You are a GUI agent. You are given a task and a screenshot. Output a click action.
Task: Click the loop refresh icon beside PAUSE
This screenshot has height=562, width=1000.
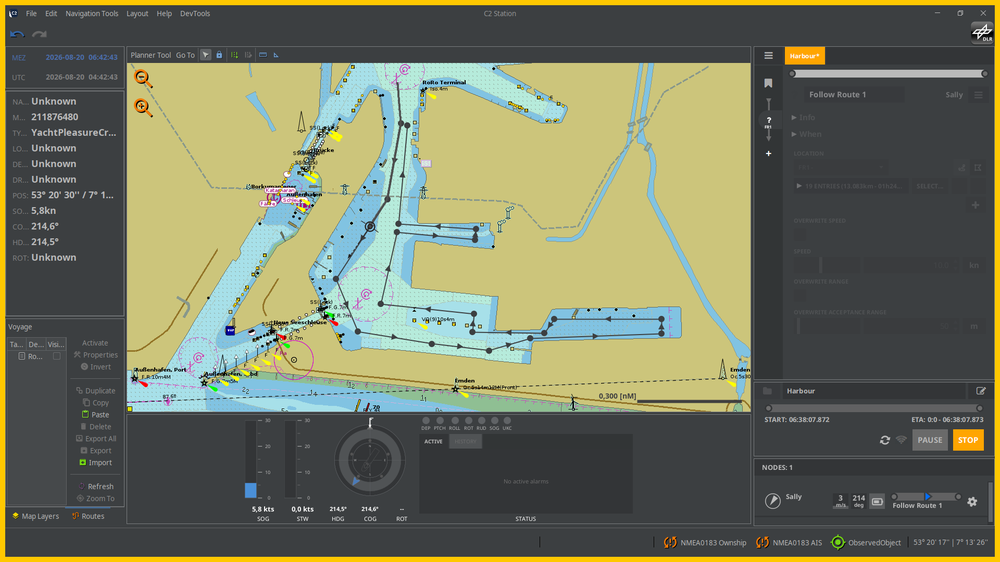(885, 440)
